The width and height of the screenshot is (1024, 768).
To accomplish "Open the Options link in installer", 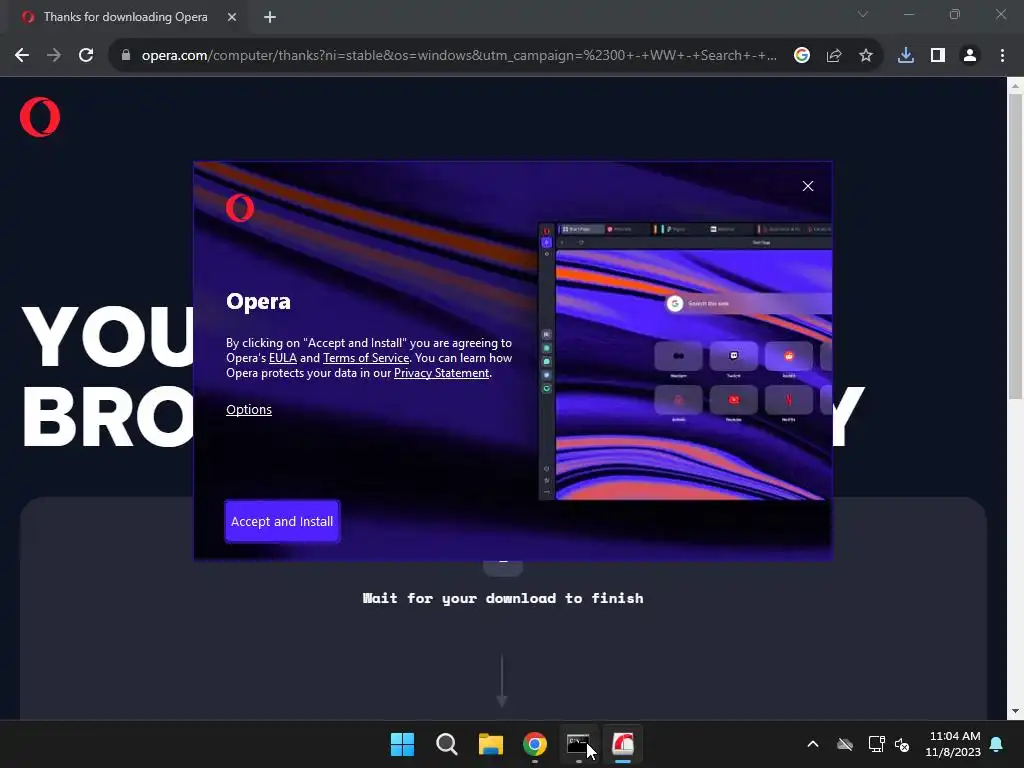I will point(249,409).
